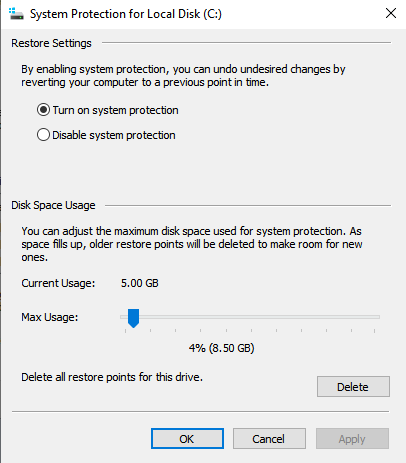Click the drive icon in the title bar
This screenshot has width=406, height=463.
tap(16, 14)
